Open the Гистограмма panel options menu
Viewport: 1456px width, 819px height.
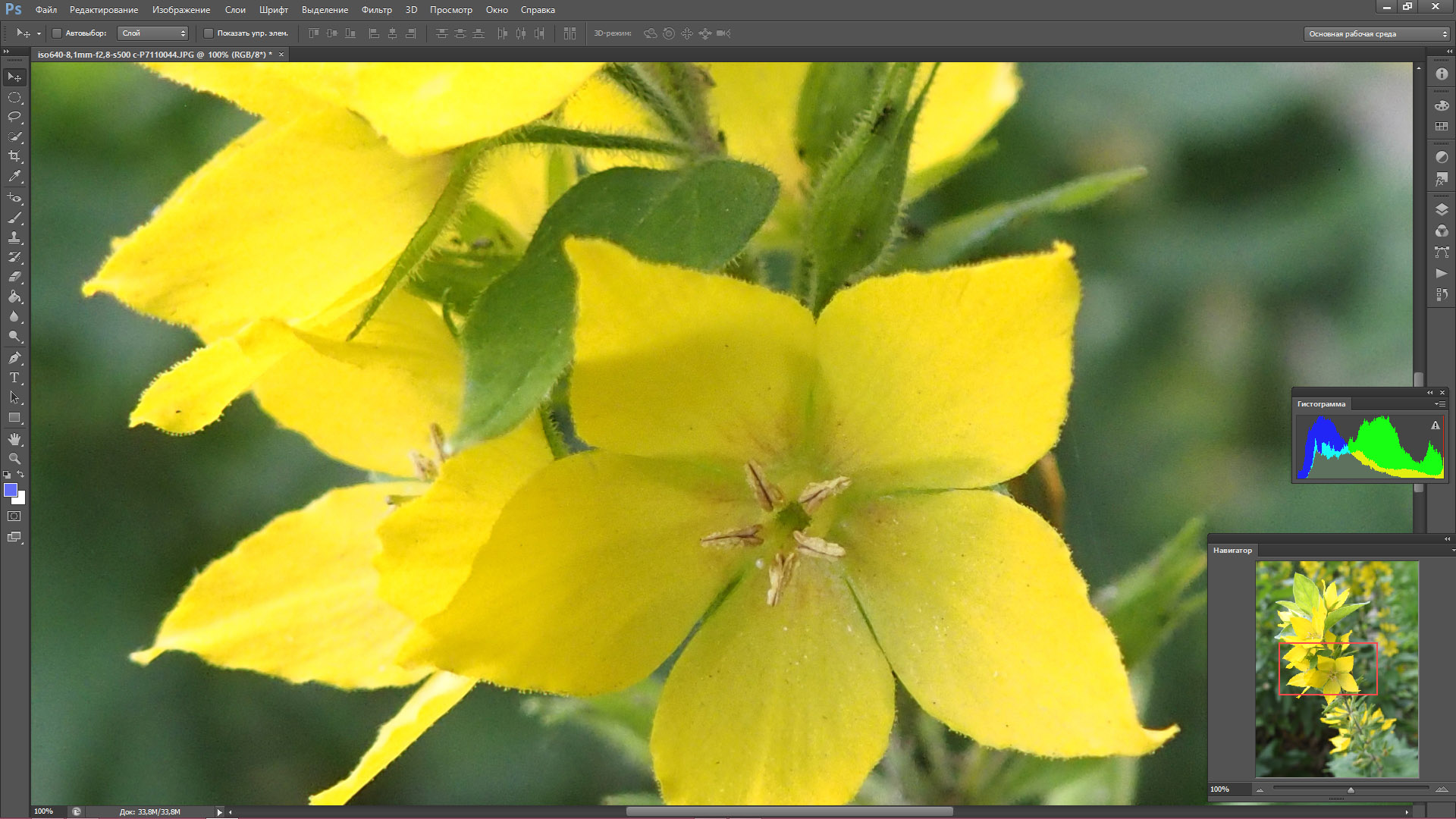[1439, 404]
